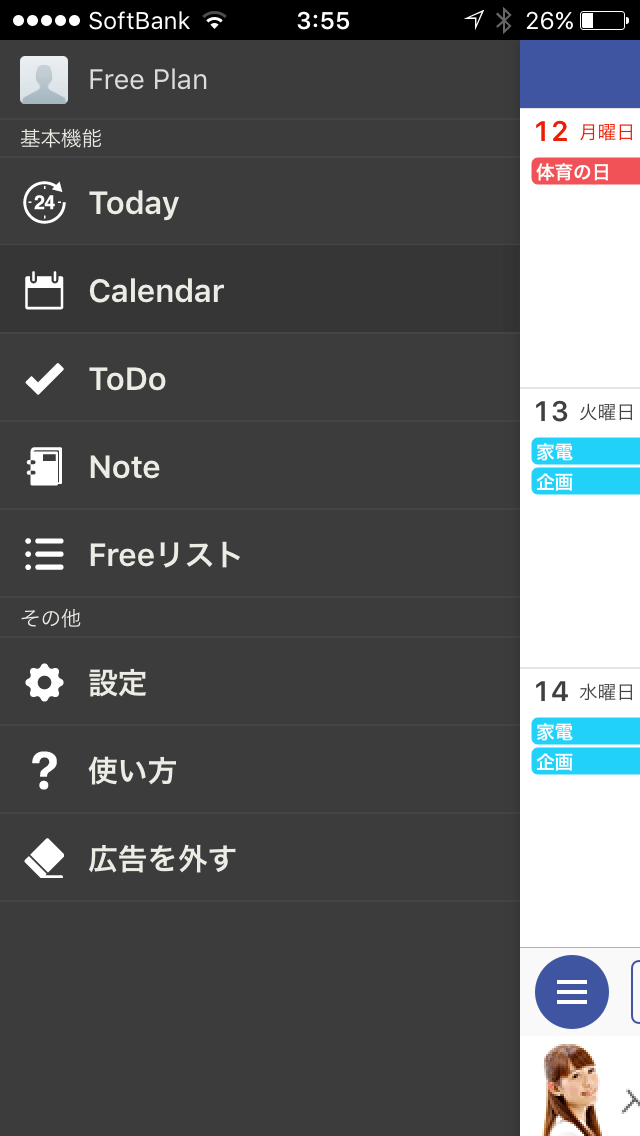This screenshot has width=640, height=1136.
Task: Click the advertisement banner with woman
Action: tap(580, 1086)
